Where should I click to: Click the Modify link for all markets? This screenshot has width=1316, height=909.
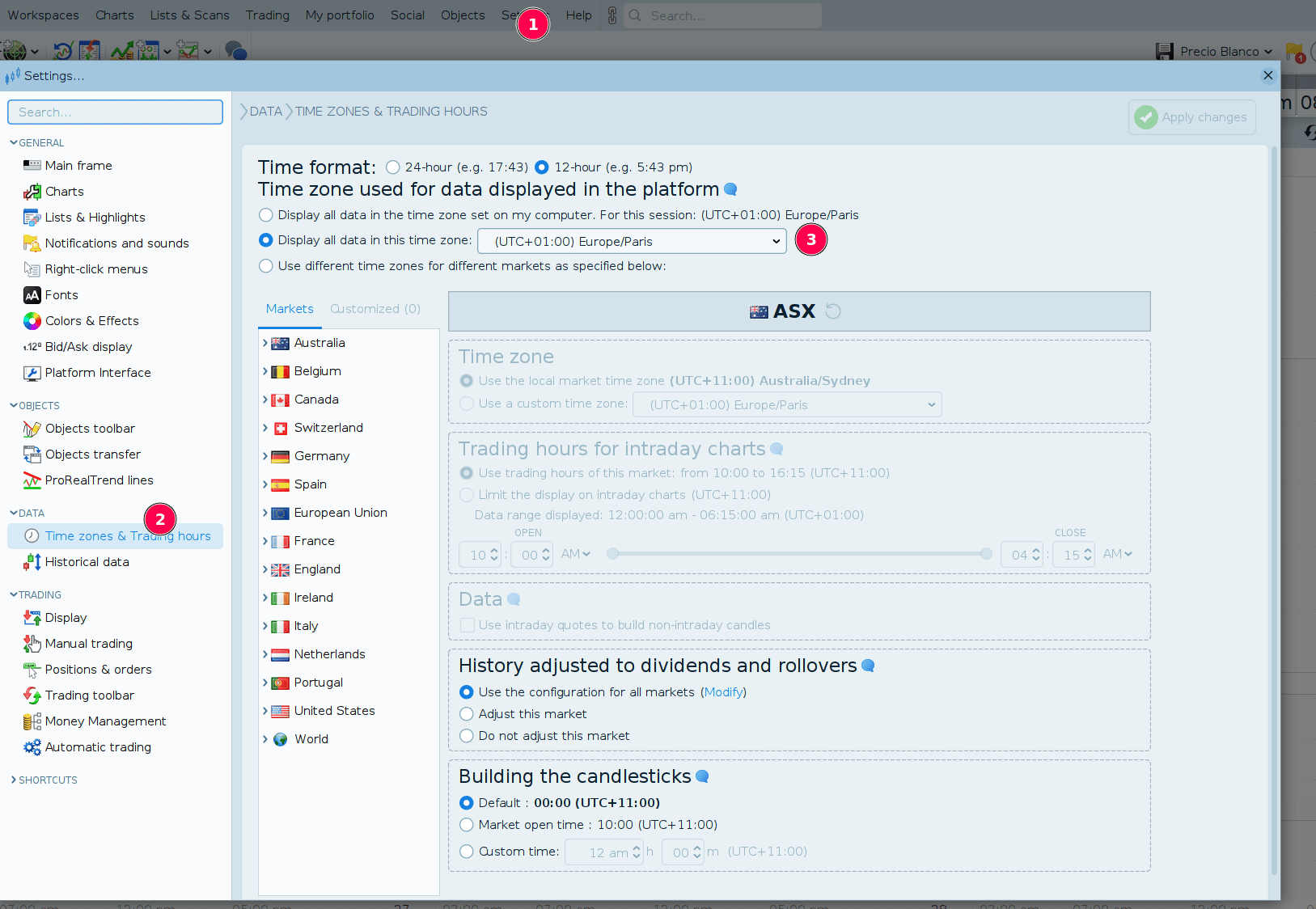[723, 692]
